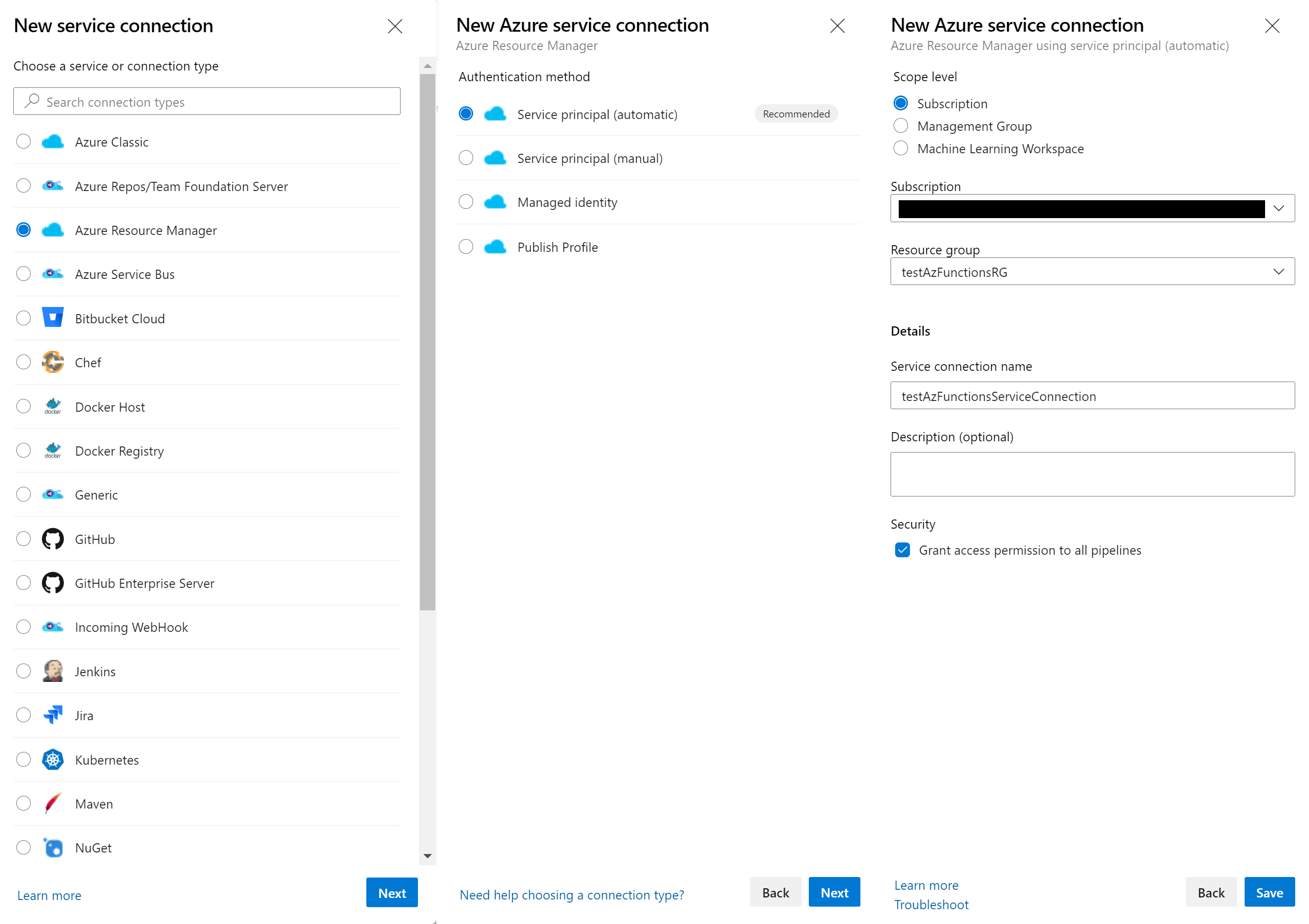Choose Machine Learning Workspace scope level
This screenshot has height=924, width=1309.
(x=901, y=148)
